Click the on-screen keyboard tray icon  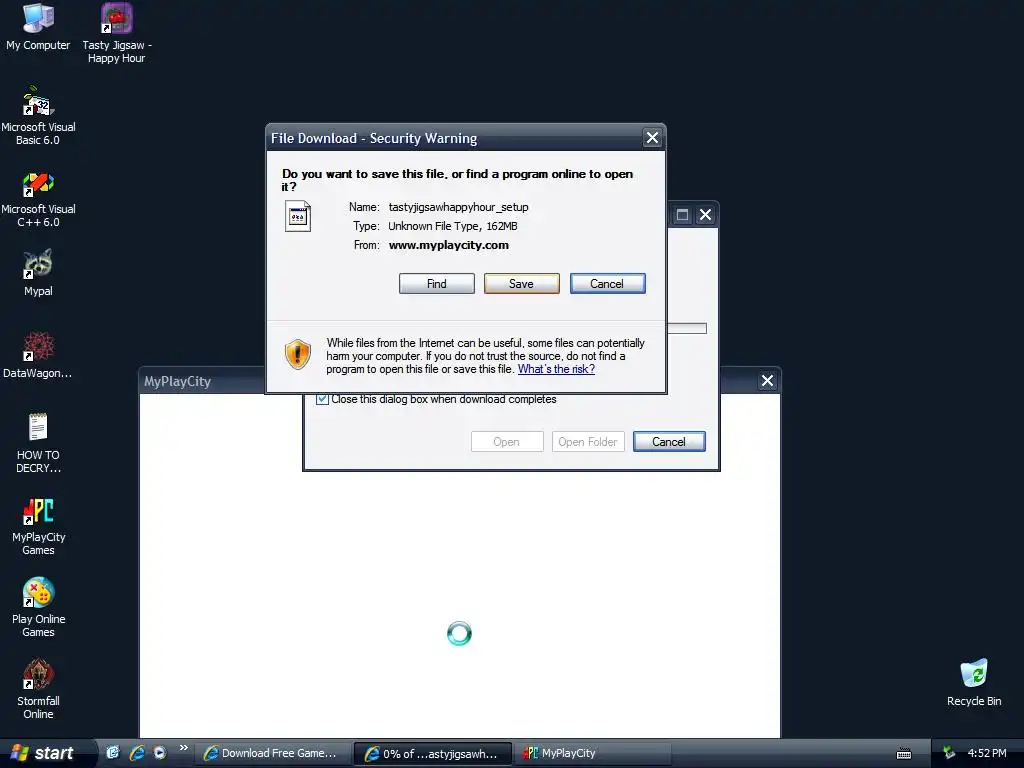tap(904, 754)
